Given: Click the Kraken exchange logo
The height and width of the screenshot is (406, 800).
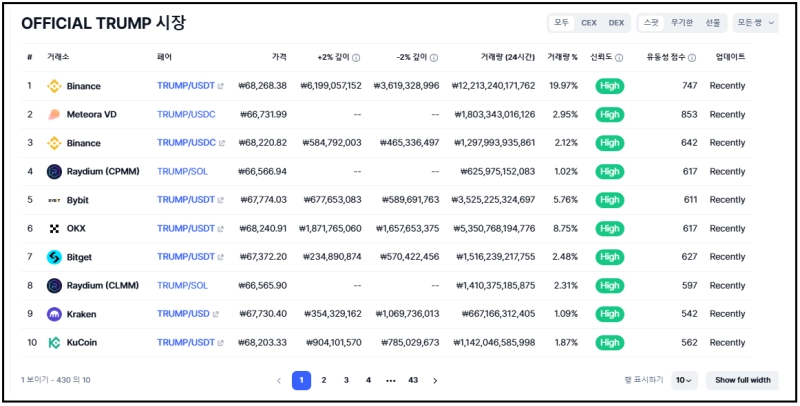Looking at the screenshot, I should (x=54, y=314).
